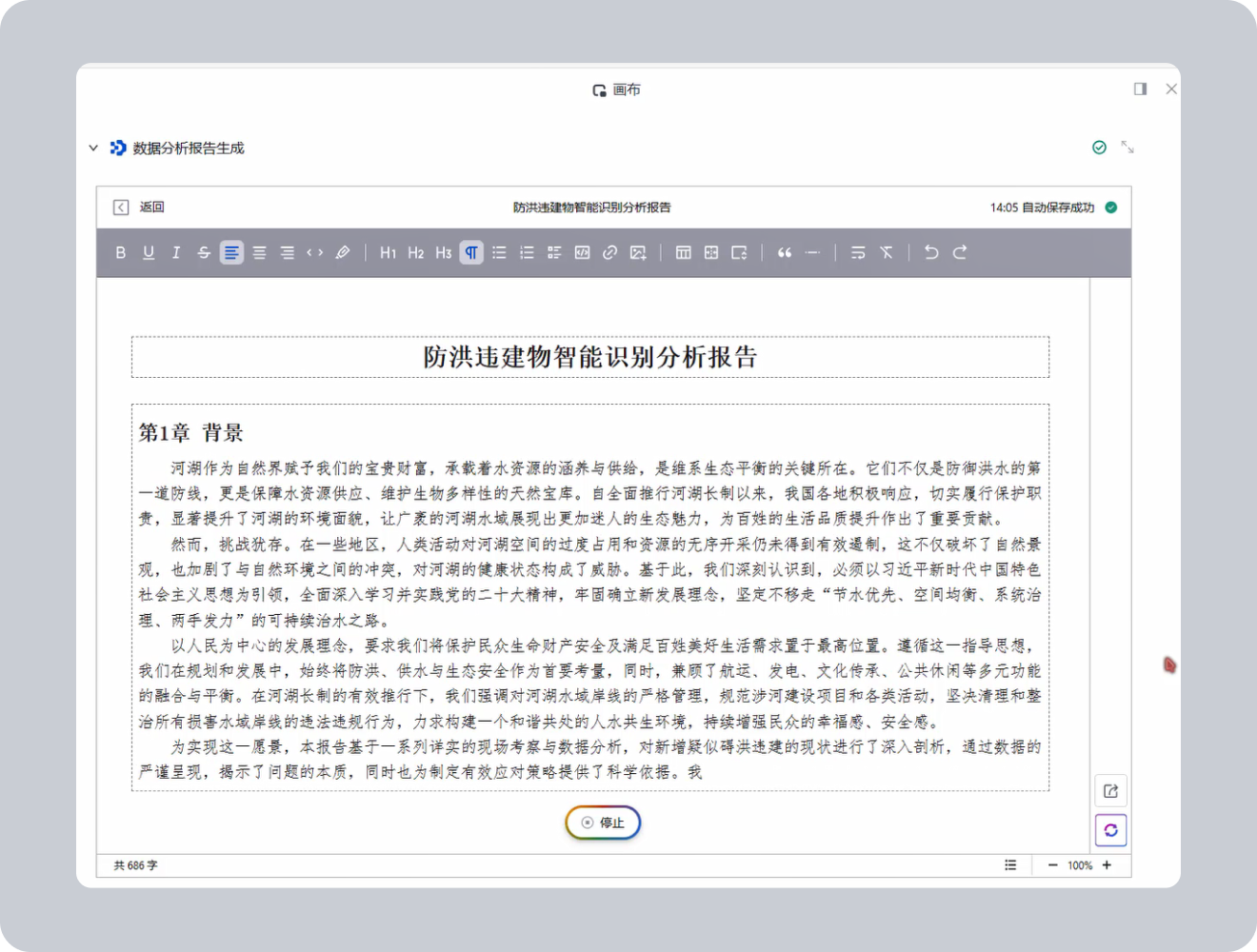Click the 14:05 自动保存成功 status text
The height and width of the screenshot is (952, 1257).
tap(1042, 207)
